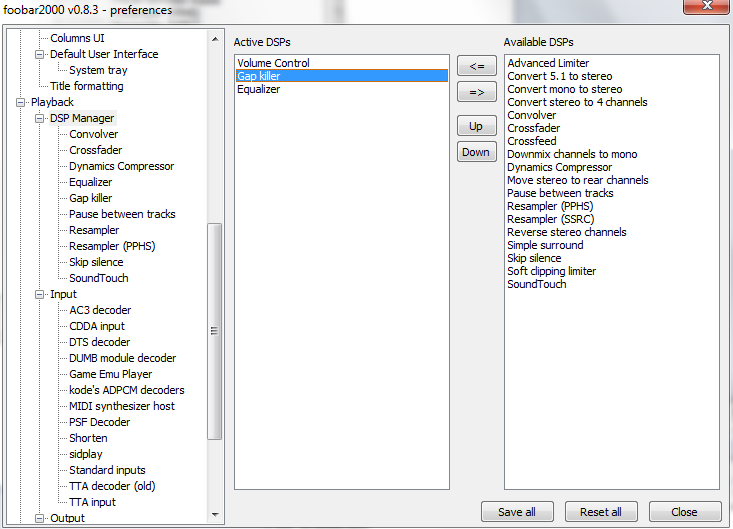Open AC3 decoder tree item

pos(101,310)
